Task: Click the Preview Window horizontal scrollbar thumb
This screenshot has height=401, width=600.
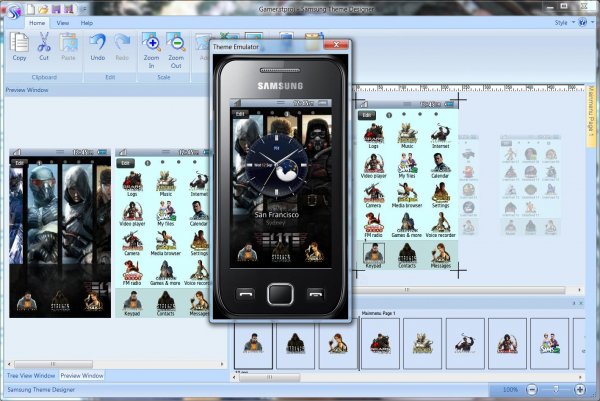Action: (x=53, y=364)
